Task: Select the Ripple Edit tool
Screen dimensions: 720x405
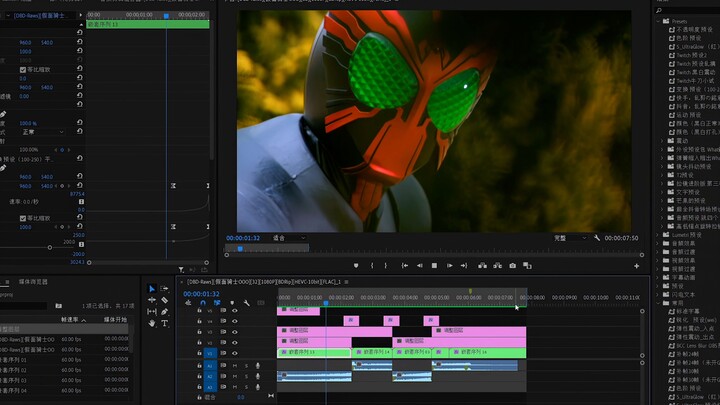Action: pos(152,300)
